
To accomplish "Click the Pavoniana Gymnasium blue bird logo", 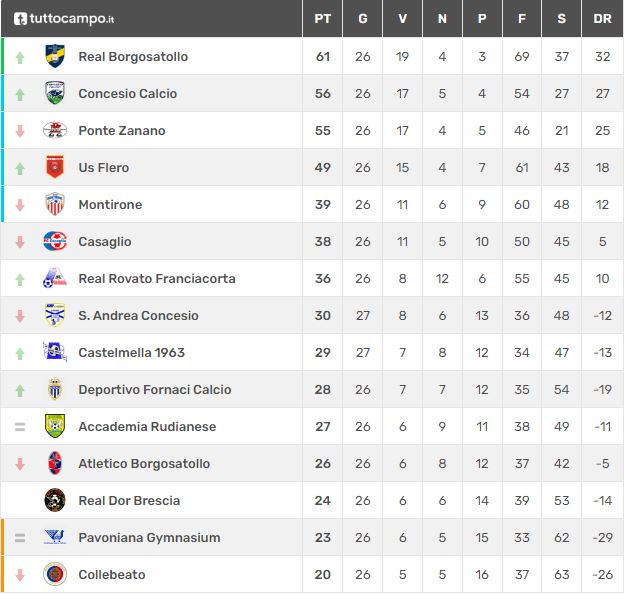I will 55,537.
